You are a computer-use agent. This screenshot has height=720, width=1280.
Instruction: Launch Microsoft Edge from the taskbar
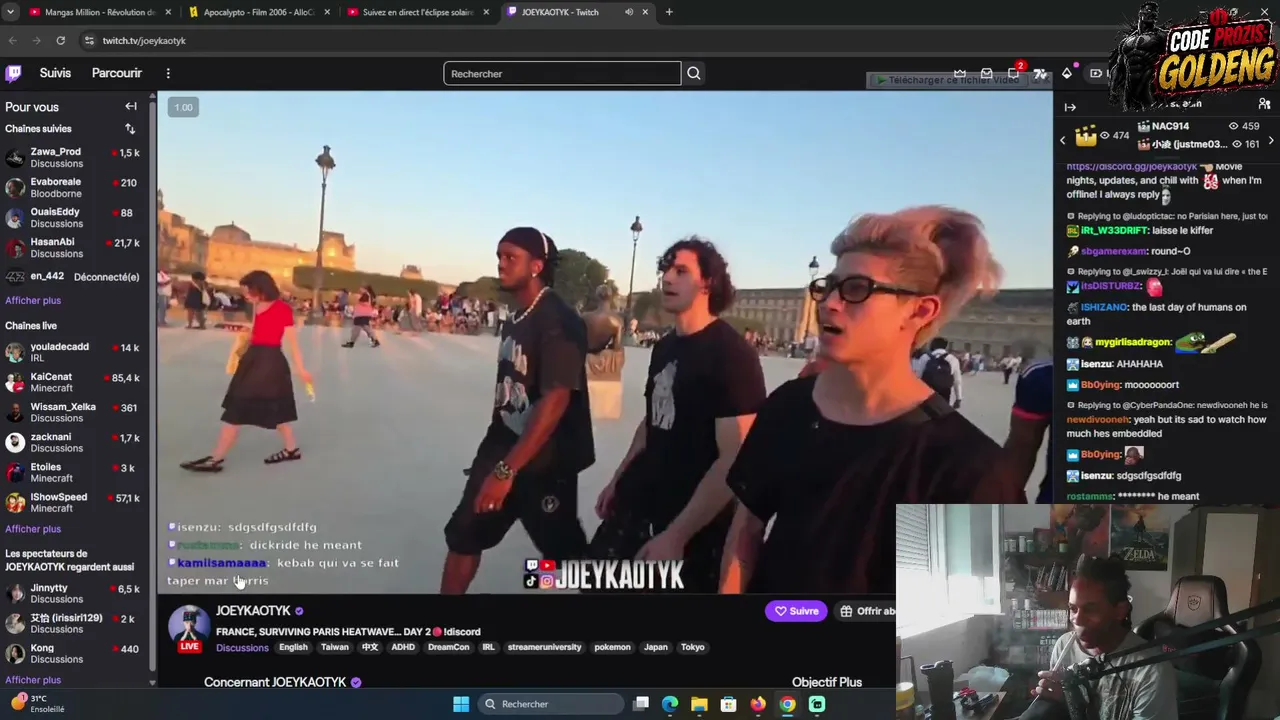670,704
